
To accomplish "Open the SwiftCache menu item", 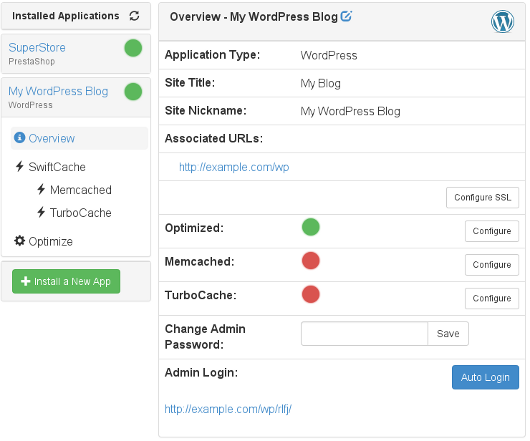I will click(x=57, y=167).
